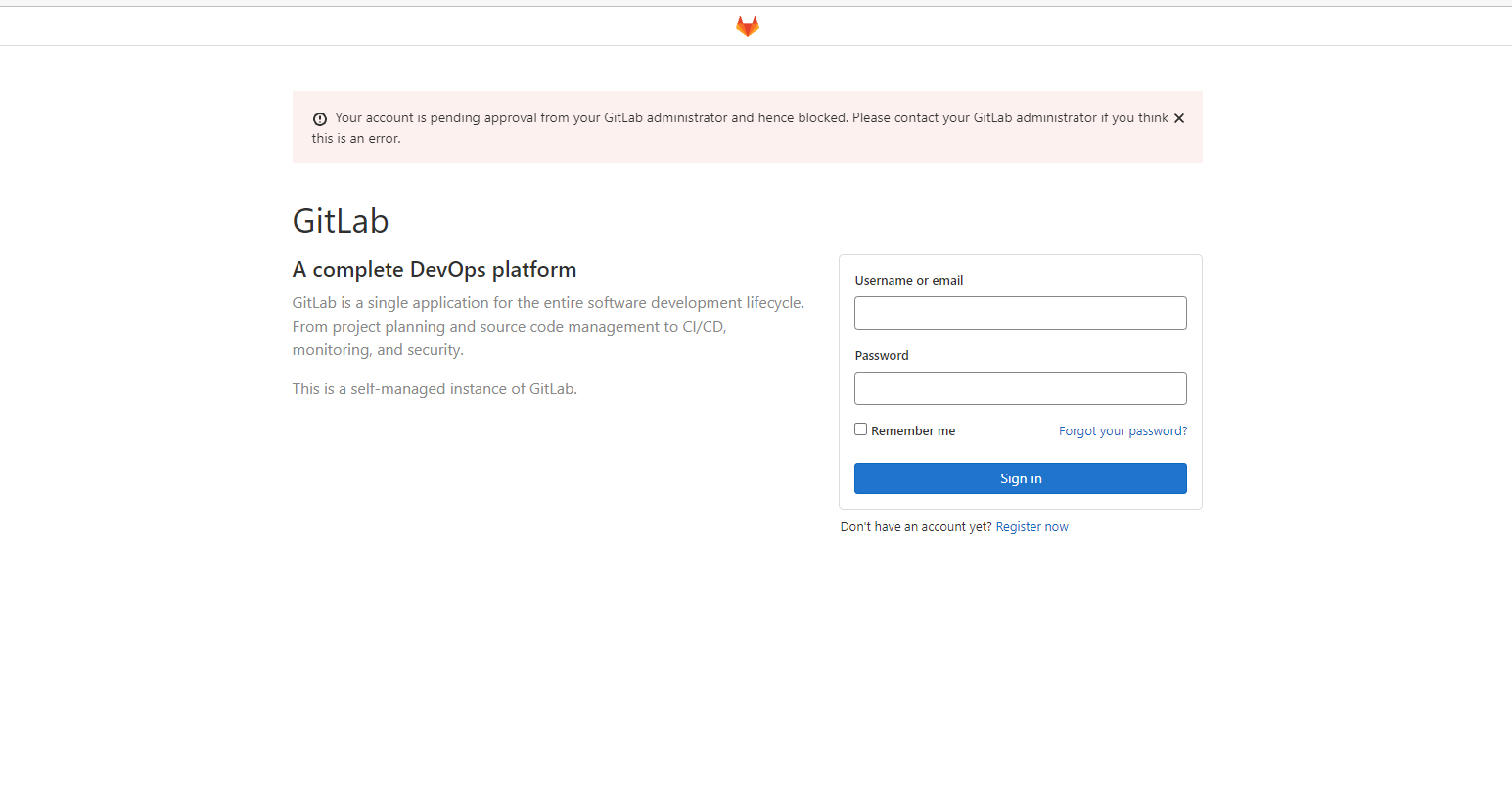Click the Remember me label text
The height and width of the screenshot is (812, 1512).
(x=912, y=431)
